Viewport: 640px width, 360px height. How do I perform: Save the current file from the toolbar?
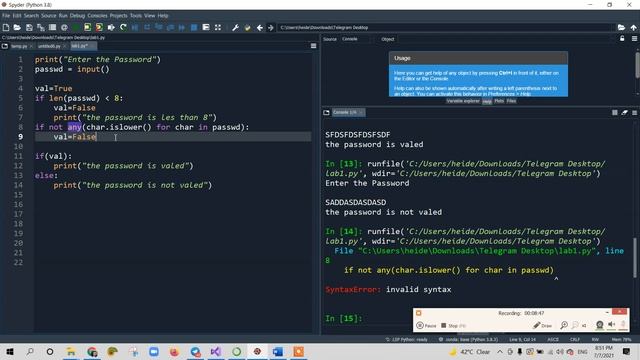29,27
